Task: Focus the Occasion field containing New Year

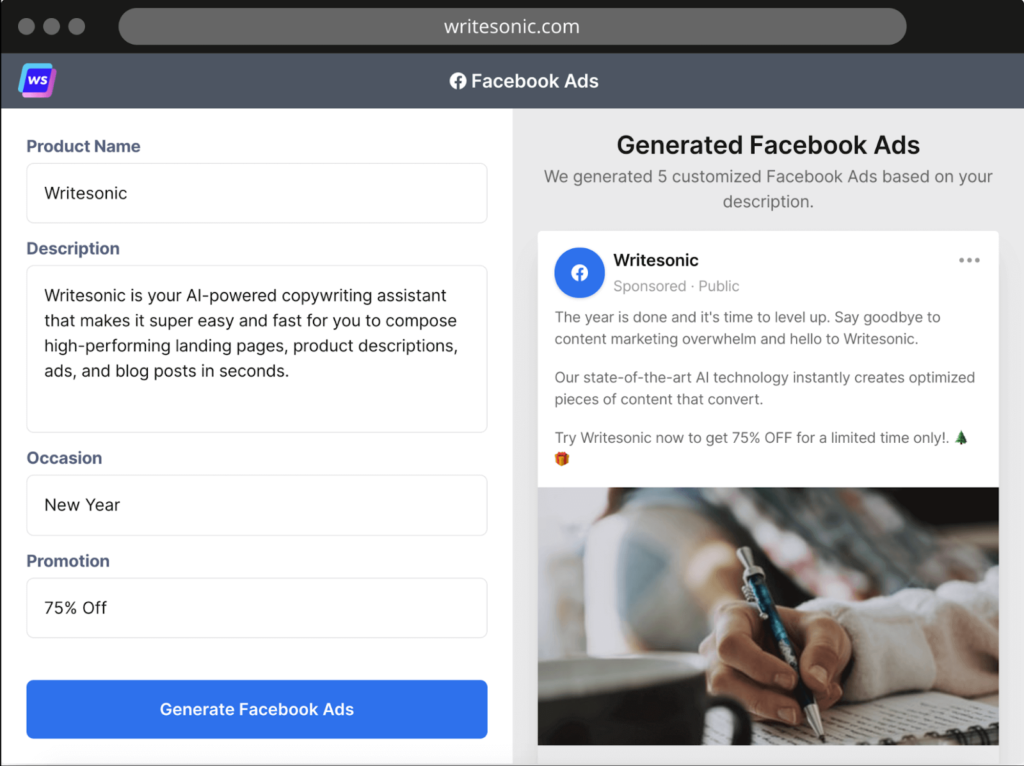Action: [x=257, y=505]
